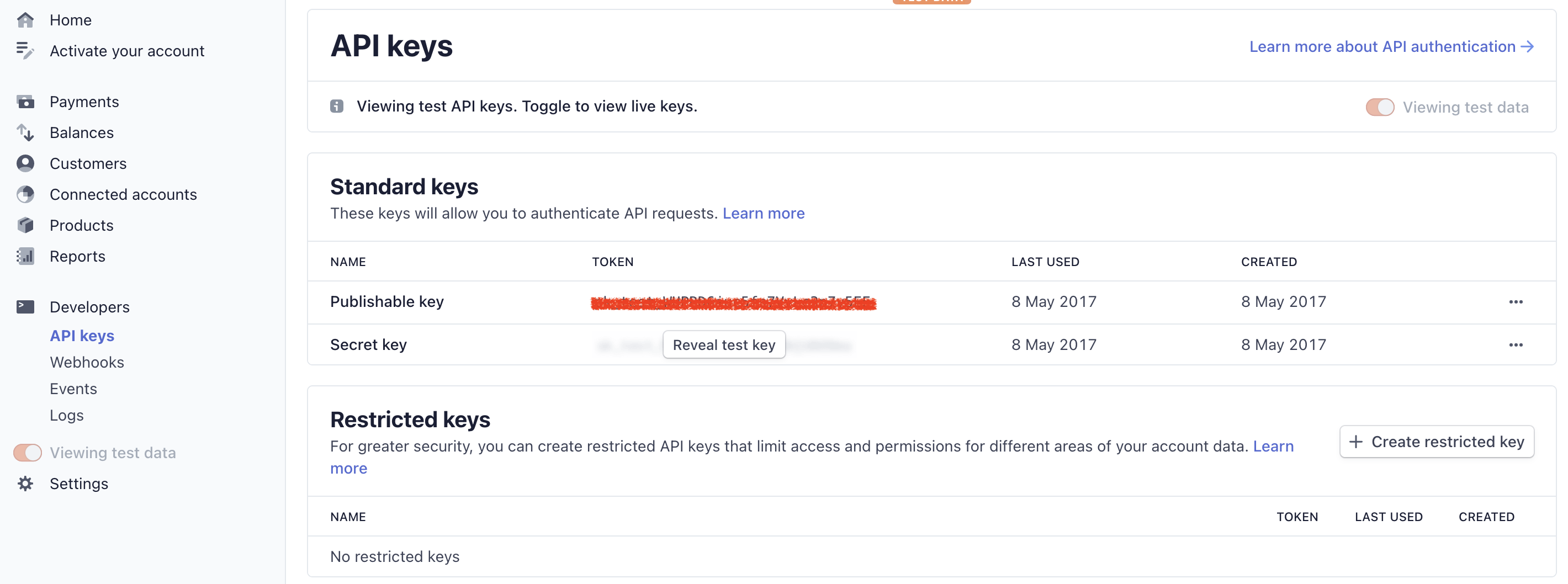Click the Payments wallet icon

point(25,102)
